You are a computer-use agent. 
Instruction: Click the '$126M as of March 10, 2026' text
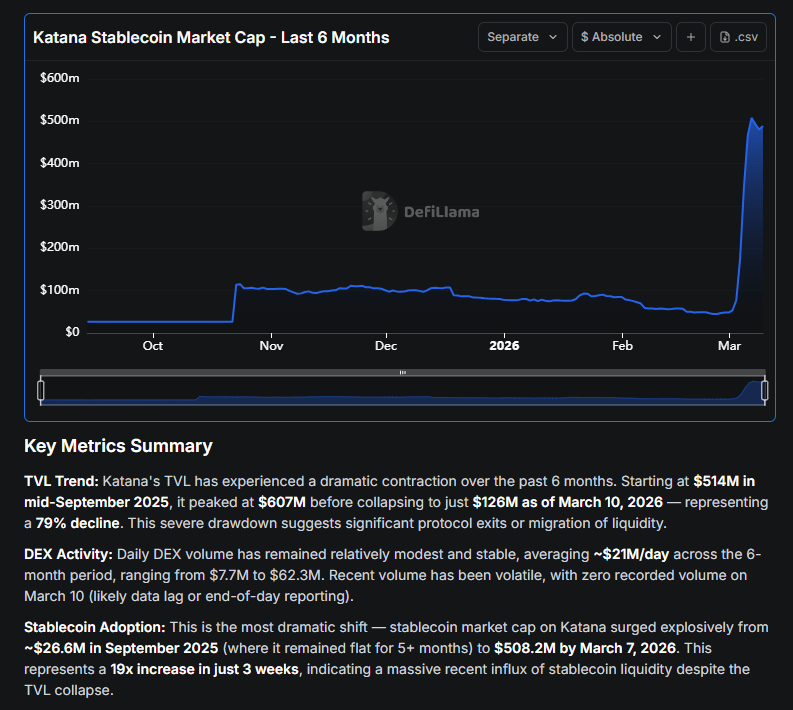pyautogui.click(x=567, y=502)
